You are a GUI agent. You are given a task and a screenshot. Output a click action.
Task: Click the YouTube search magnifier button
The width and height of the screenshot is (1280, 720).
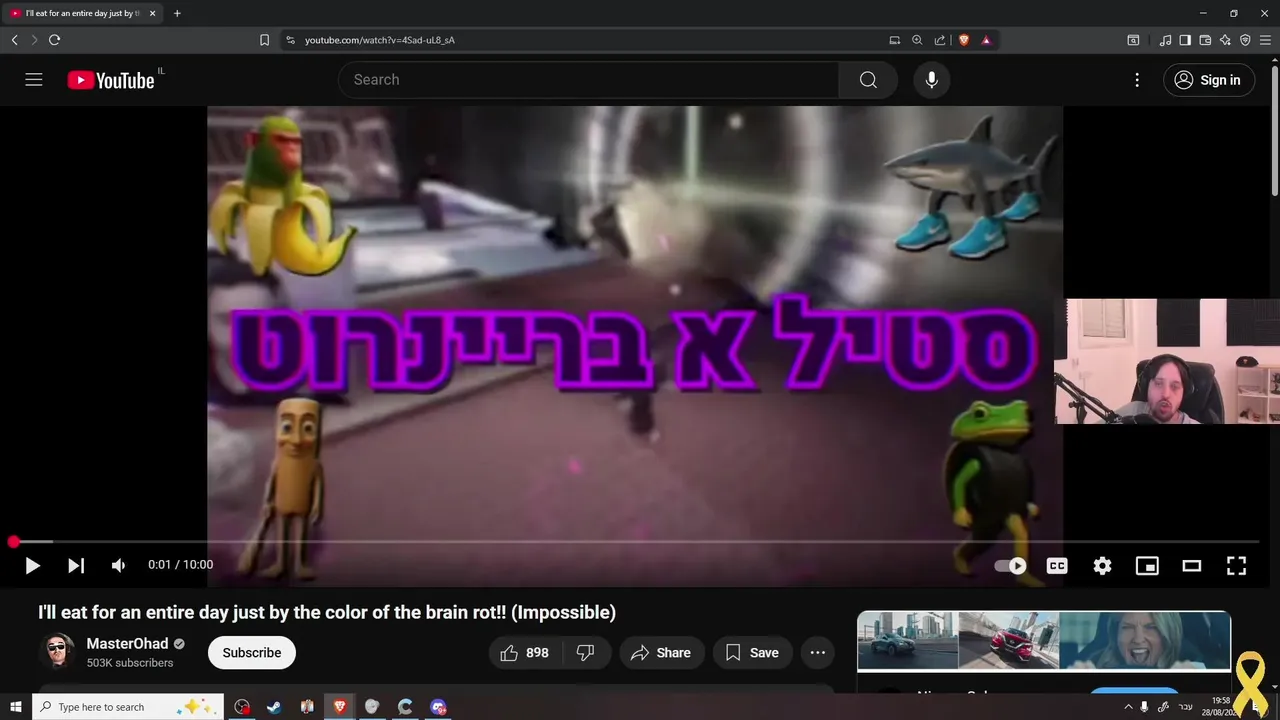point(868,80)
